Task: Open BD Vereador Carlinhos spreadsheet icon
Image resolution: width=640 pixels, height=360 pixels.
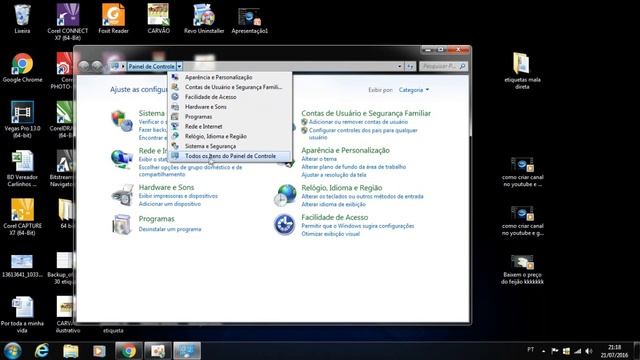Action: [22, 168]
